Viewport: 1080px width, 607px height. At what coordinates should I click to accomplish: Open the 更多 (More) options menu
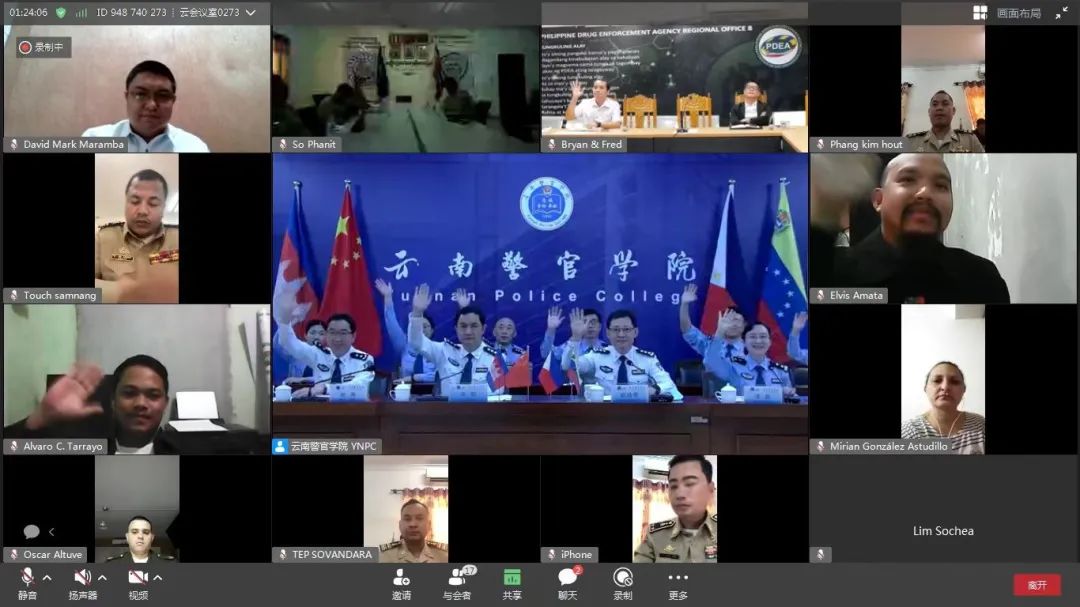click(678, 582)
